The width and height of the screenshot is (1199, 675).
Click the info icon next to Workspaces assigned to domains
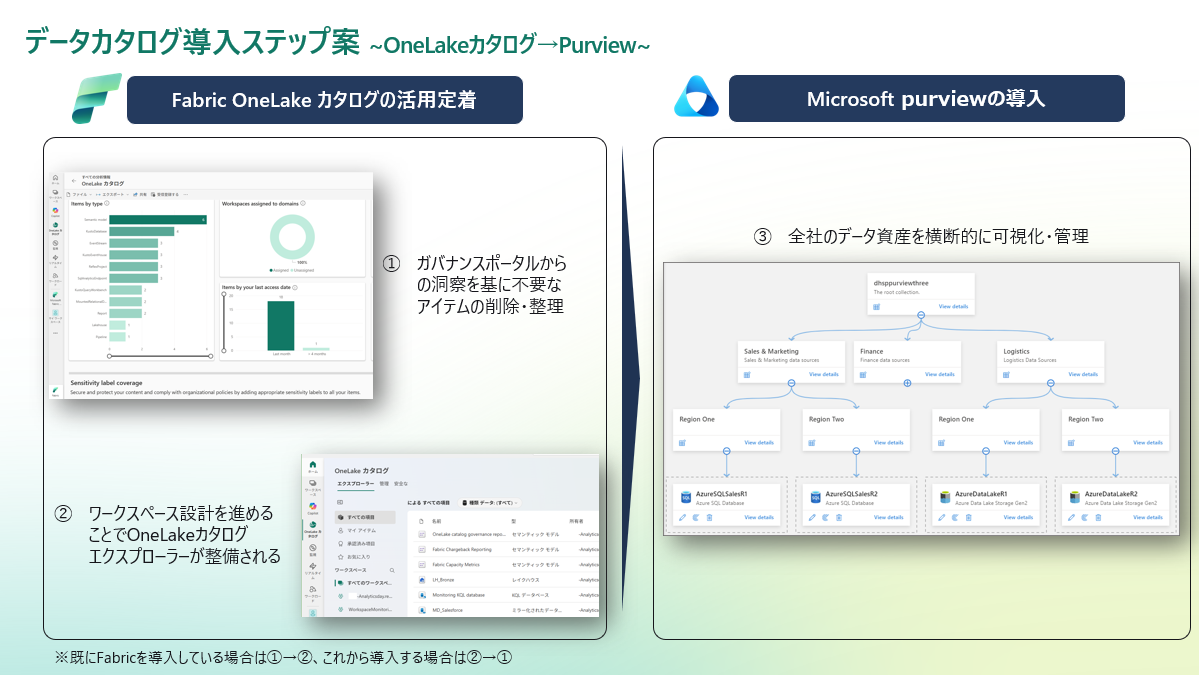[304, 203]
